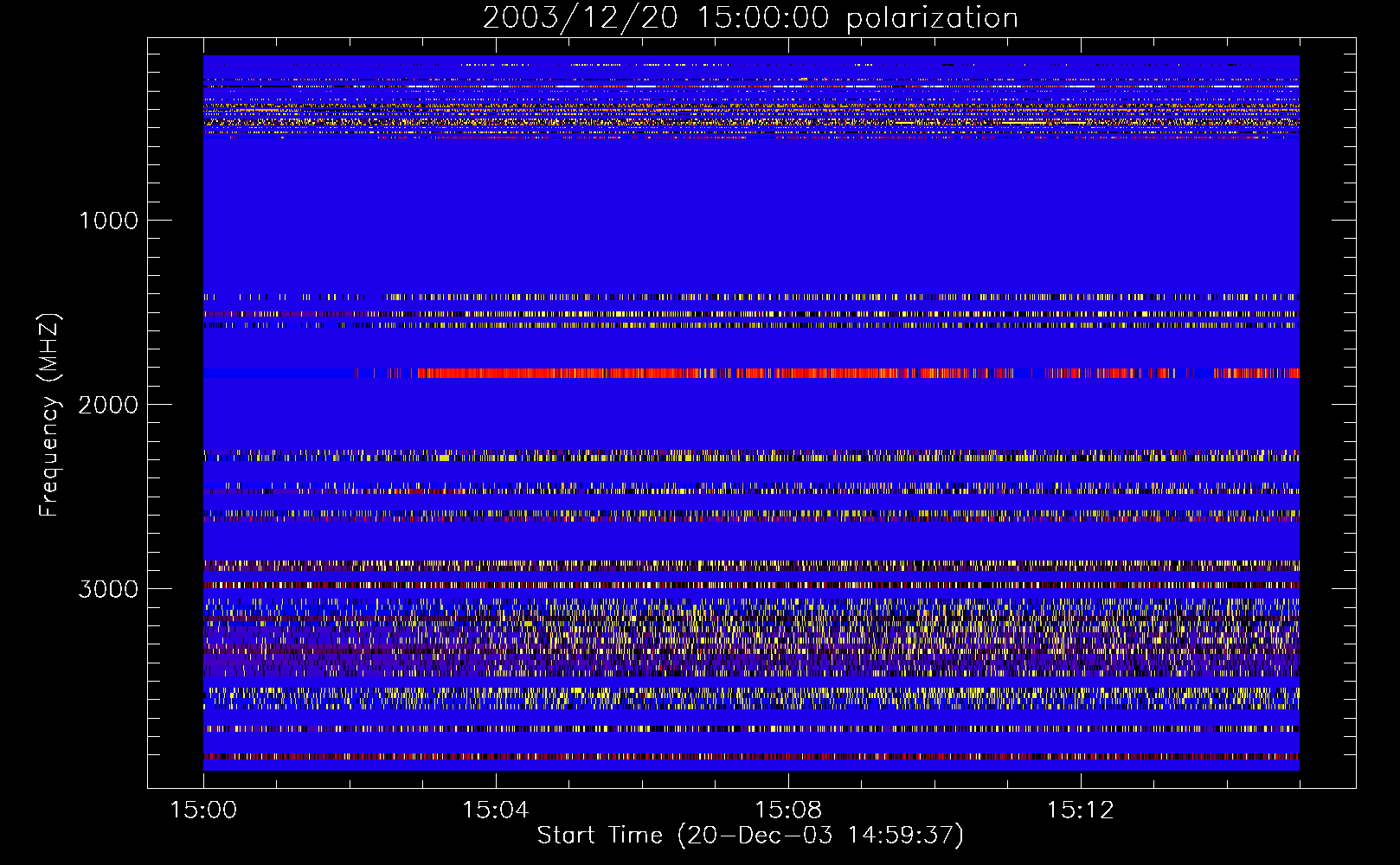Viewport: 1400px width, 865px height.
Task: Click the 'Frequency (MHZ)' axis label
Action: coord(49,415)
